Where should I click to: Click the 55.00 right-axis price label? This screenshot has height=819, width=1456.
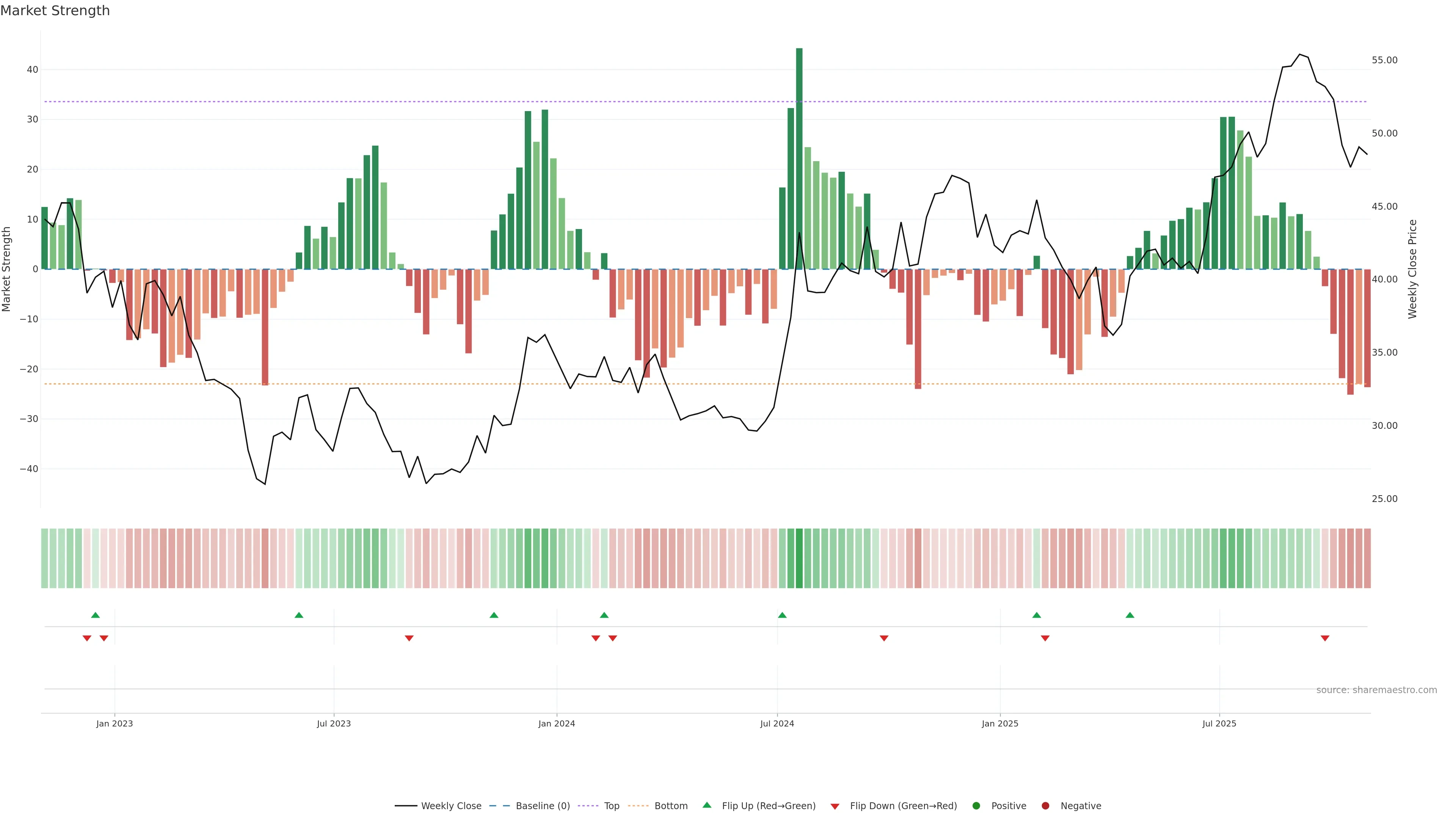tap(1384, 60)
